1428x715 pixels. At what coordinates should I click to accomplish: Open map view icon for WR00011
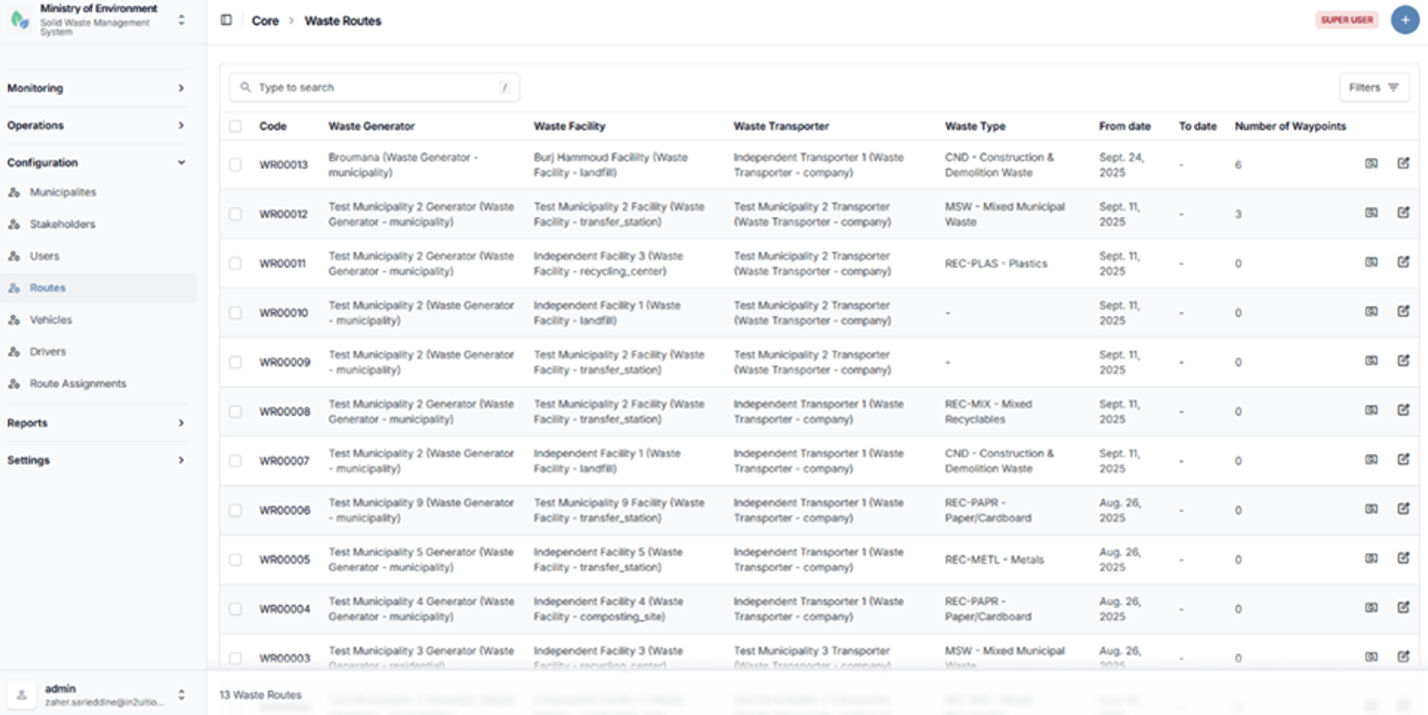click(x=1372, y=262)
